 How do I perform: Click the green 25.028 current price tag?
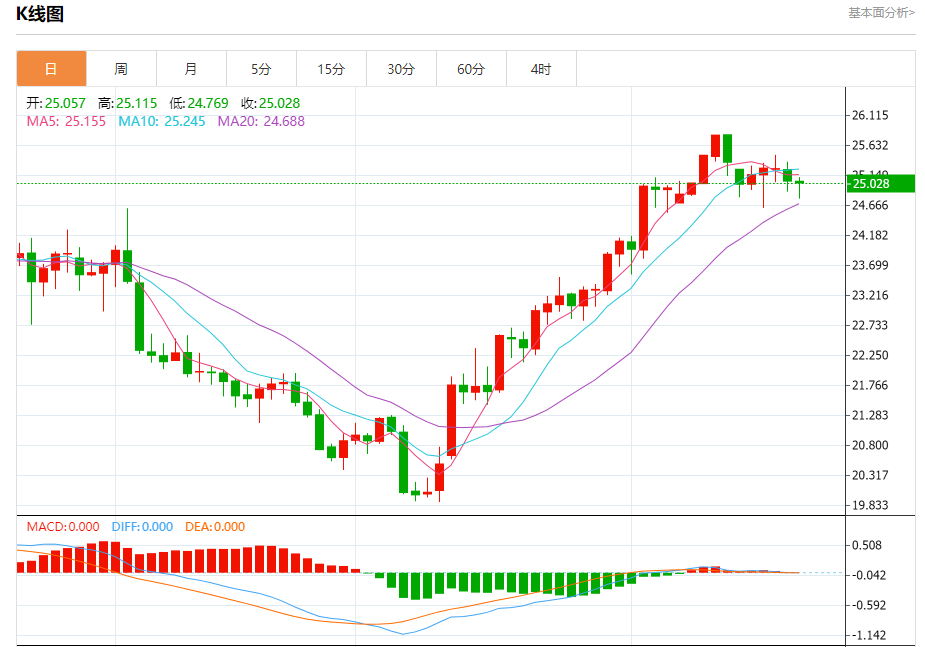point(881,183)
